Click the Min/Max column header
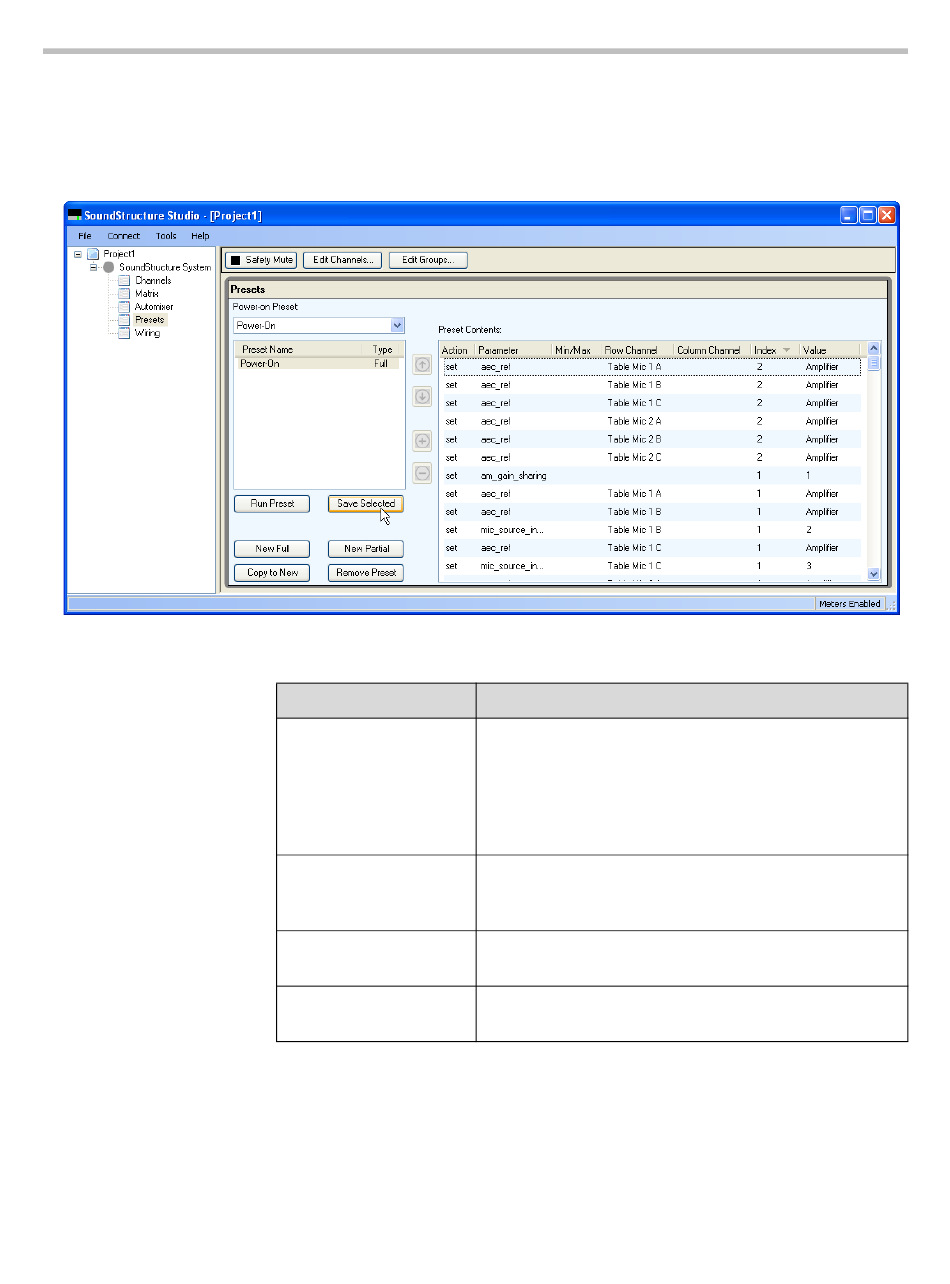Image resolution: width=950 pixels, height=1284 pixels. coord(576,350)
